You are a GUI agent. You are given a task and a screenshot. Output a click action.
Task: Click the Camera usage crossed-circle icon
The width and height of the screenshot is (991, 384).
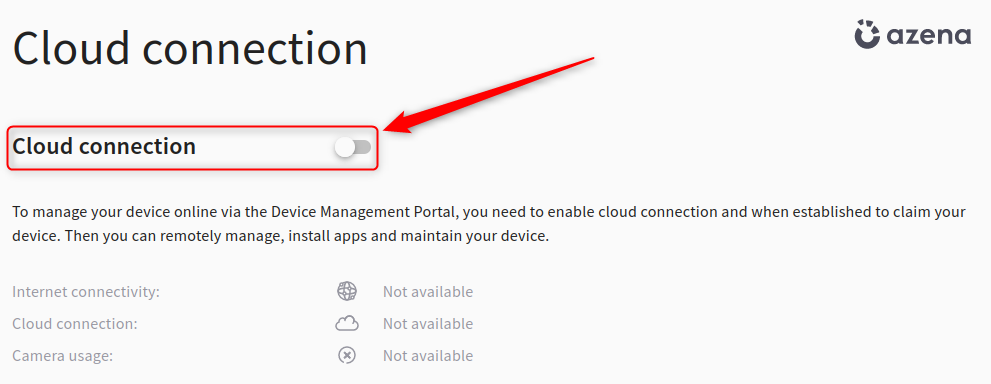346,356
